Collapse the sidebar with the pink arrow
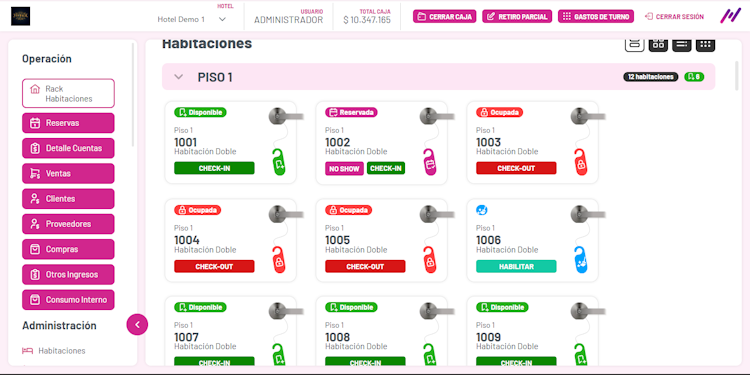 pyautogui.click(x=137, y=325)
